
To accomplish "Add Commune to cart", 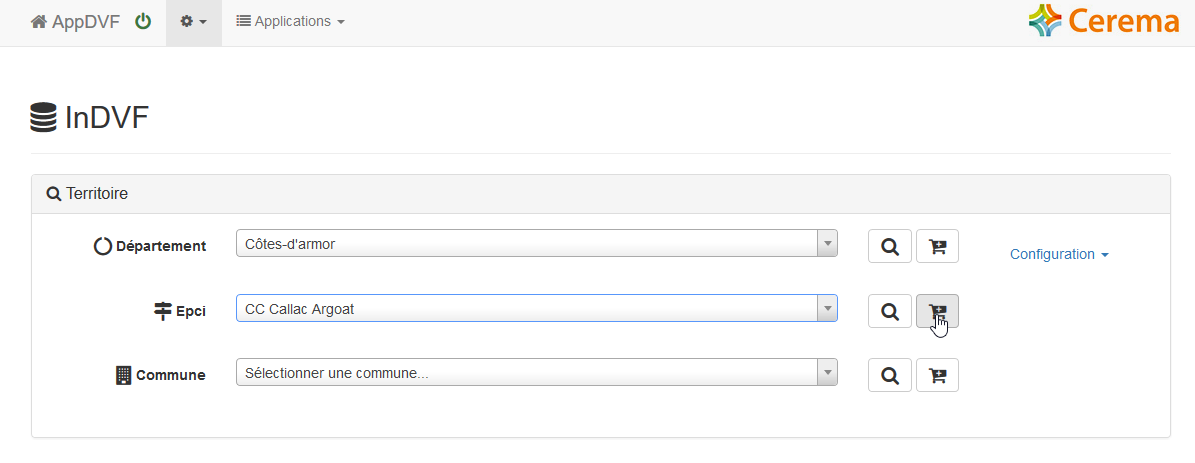I will click(x=937, y=375).
